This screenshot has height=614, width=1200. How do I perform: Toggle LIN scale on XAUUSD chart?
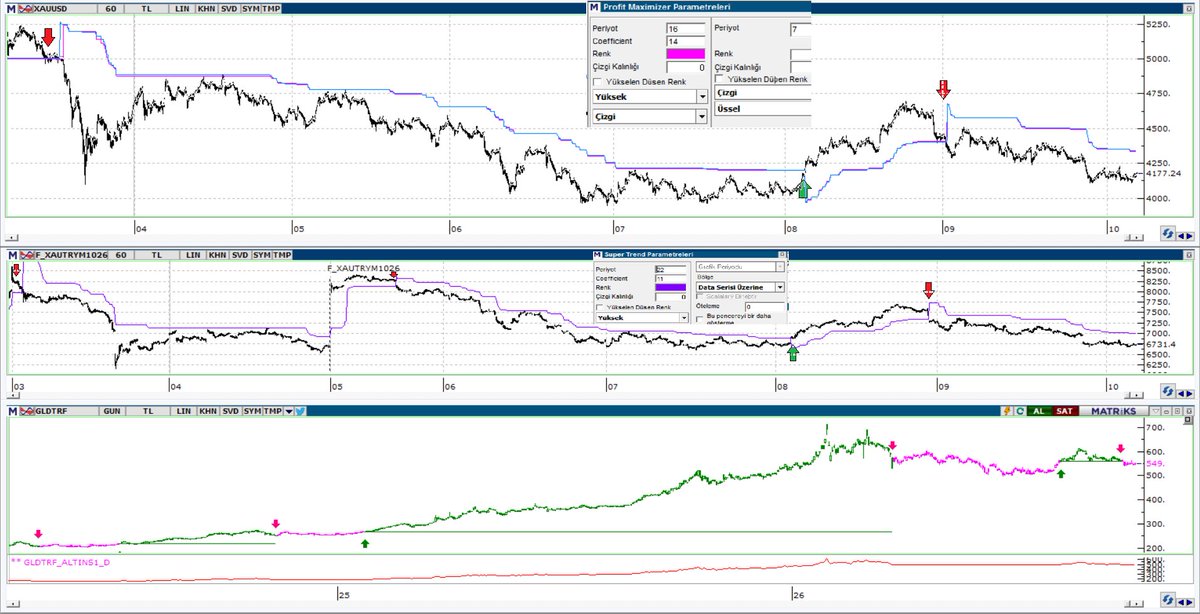pos(182,9)
